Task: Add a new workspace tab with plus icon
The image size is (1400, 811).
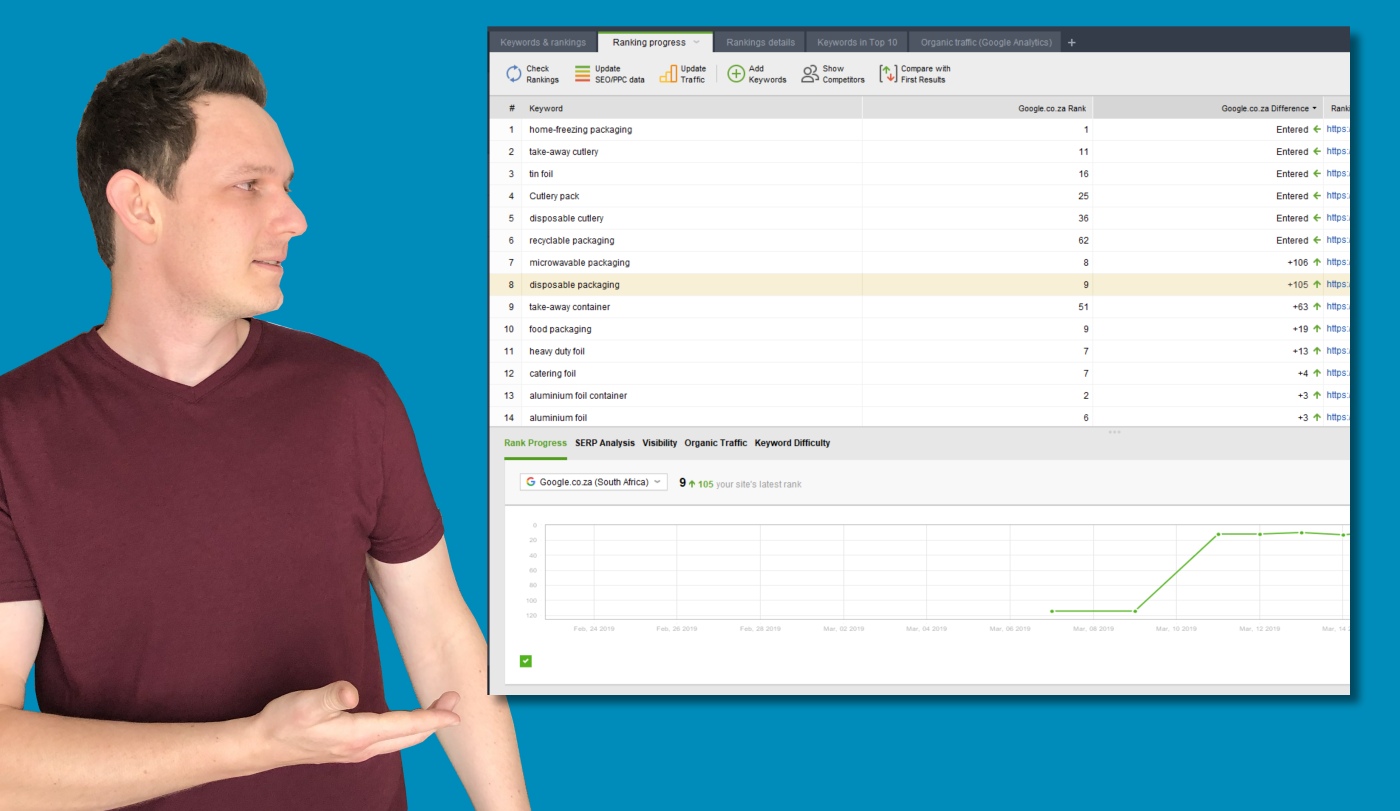Action: [x=1072, y=43]
